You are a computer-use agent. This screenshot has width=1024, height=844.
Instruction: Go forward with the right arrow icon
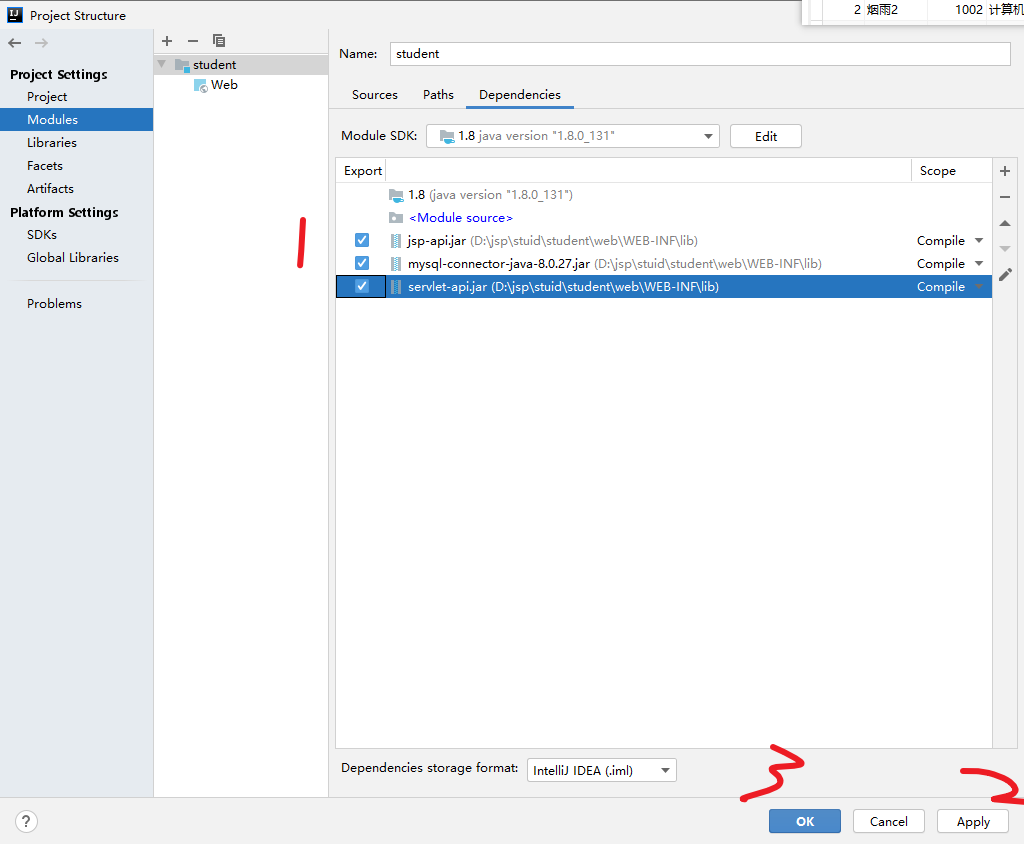point(41,43)
